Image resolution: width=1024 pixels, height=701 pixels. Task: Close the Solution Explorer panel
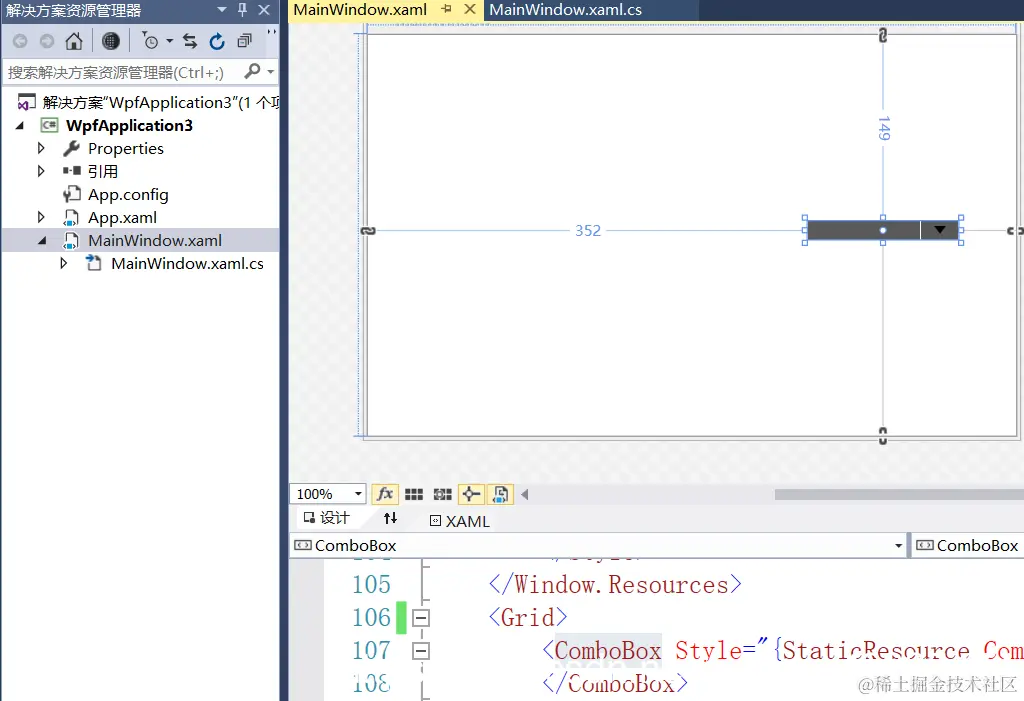coord(264,10)
